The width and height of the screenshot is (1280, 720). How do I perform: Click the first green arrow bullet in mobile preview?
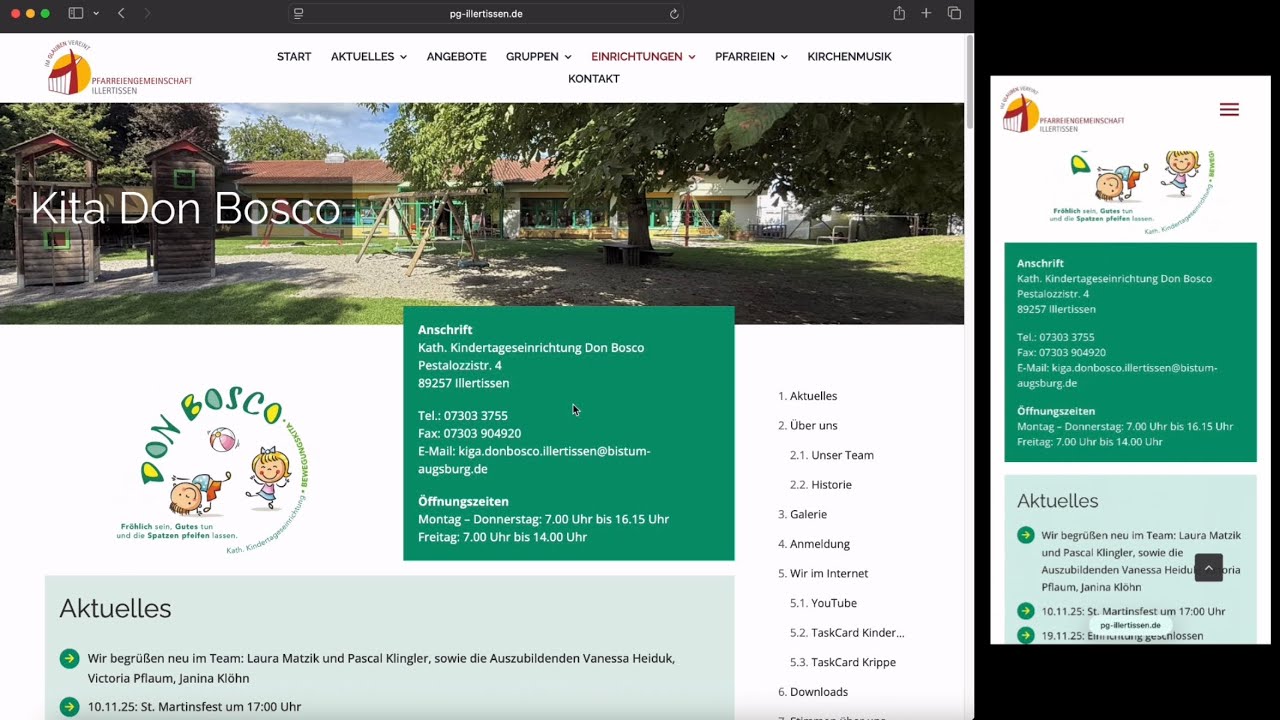pos(1025,535)
